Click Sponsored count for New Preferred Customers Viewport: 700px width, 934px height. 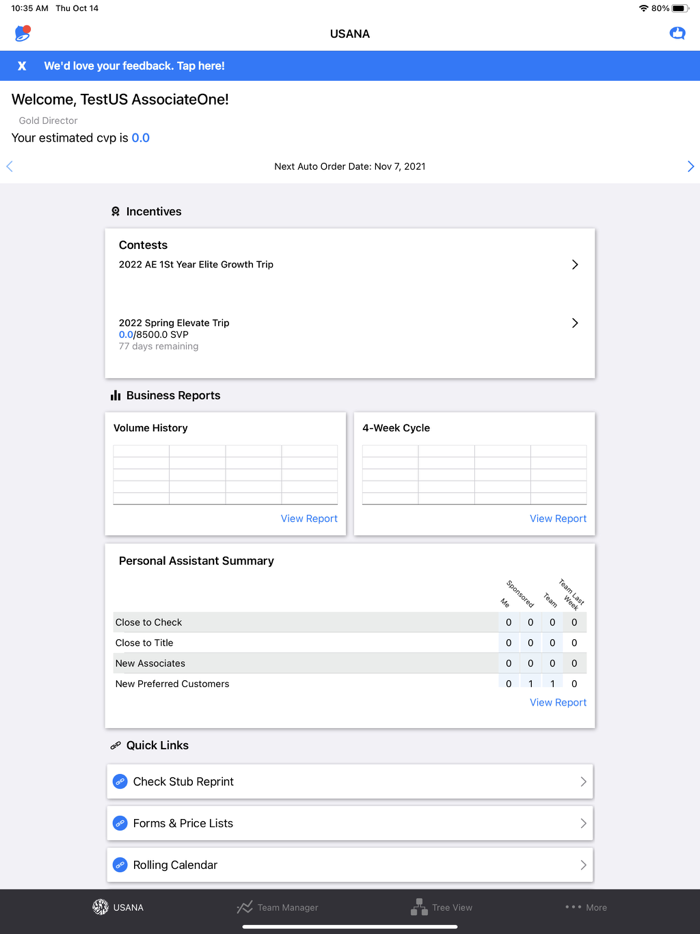click(530, 683)
